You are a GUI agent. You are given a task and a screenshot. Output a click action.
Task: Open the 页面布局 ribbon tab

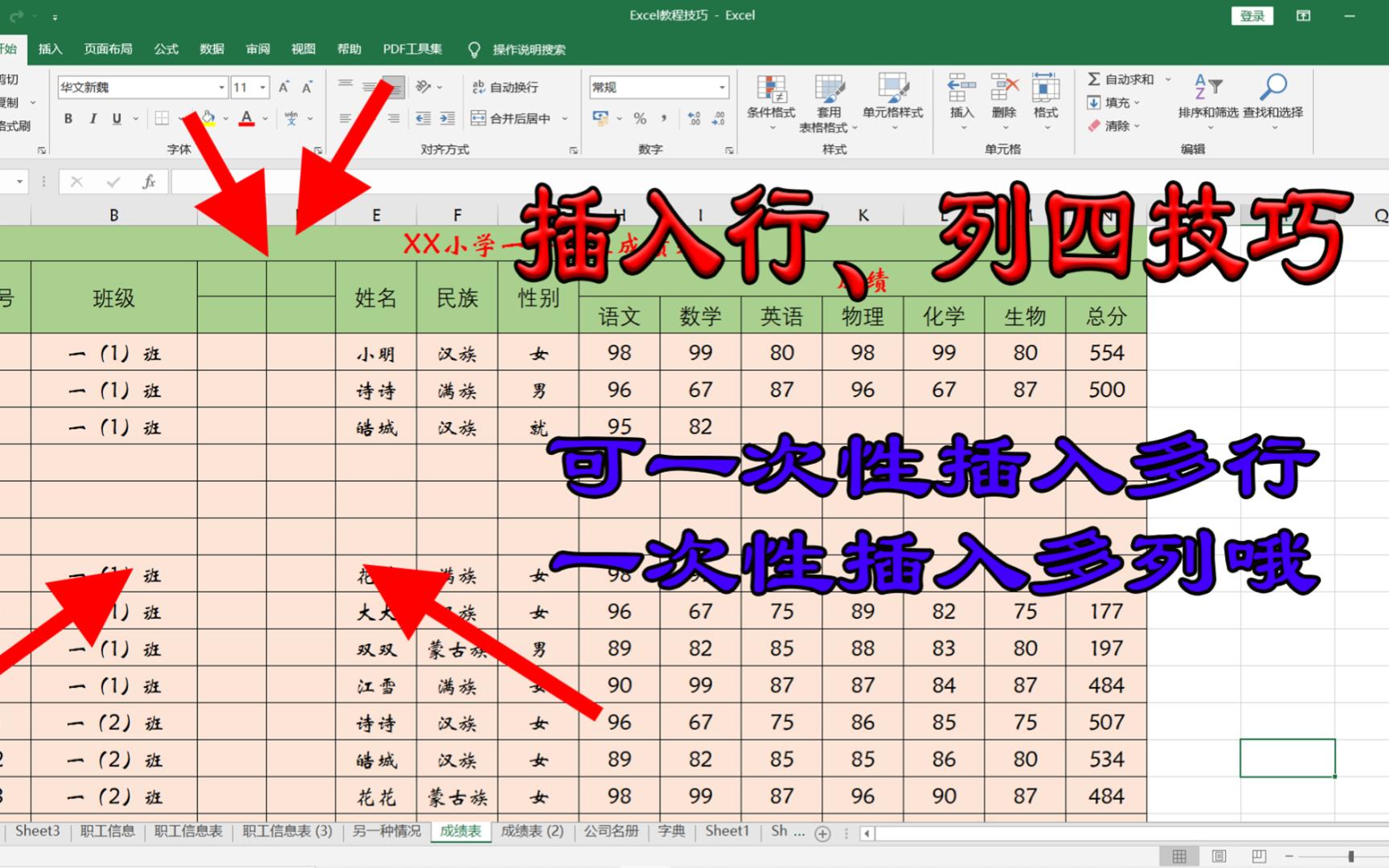108,49
